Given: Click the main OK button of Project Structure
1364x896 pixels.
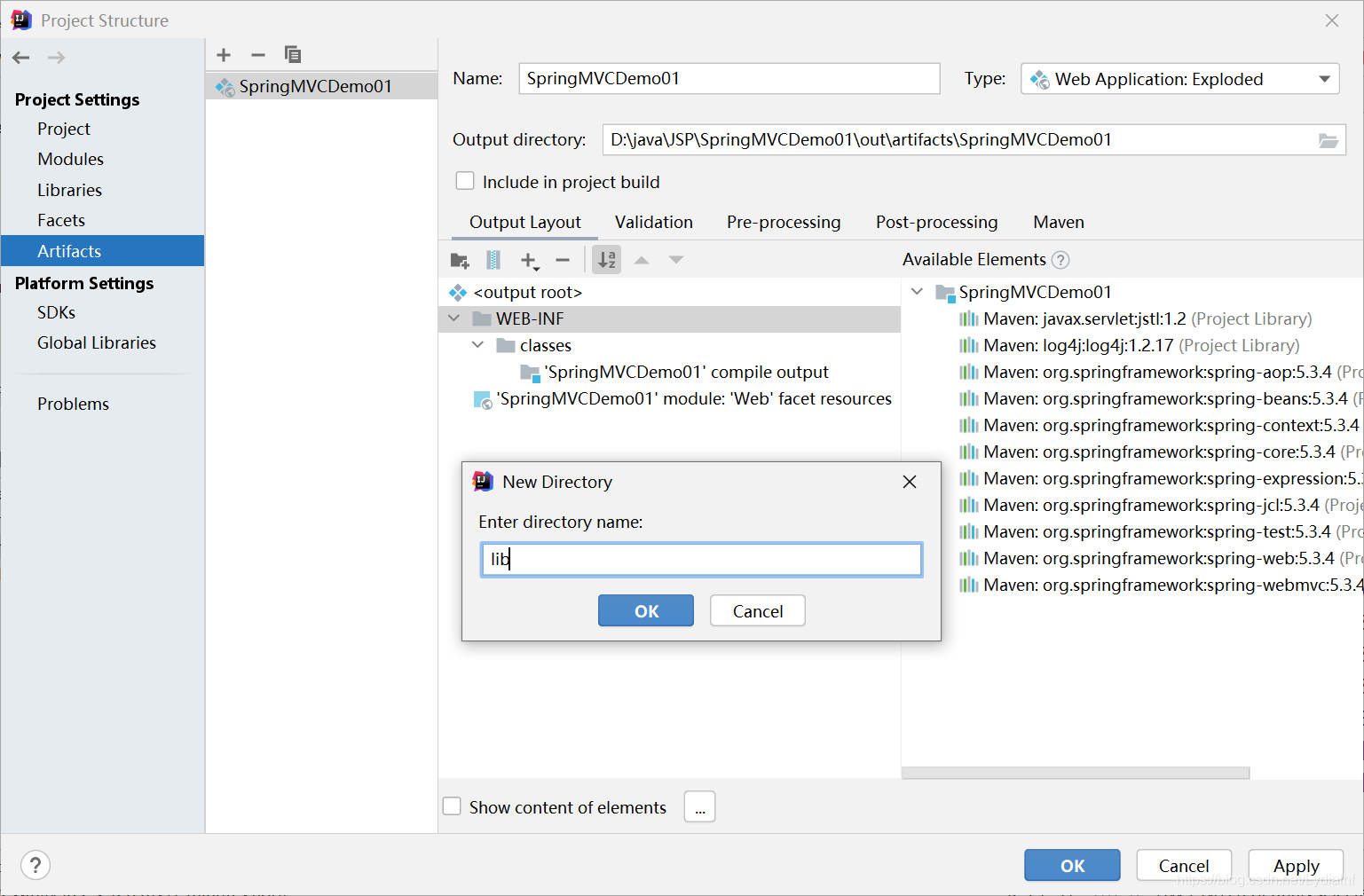Looking at the screenshot, I should [x=1072, y=865].
